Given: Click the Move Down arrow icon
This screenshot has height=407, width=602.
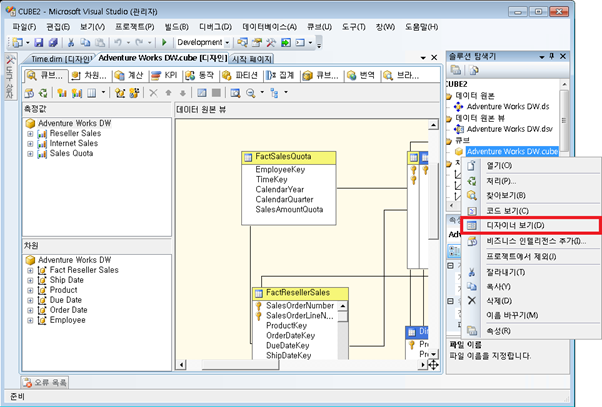Looking at the screenshot, I should pos(183,93).
